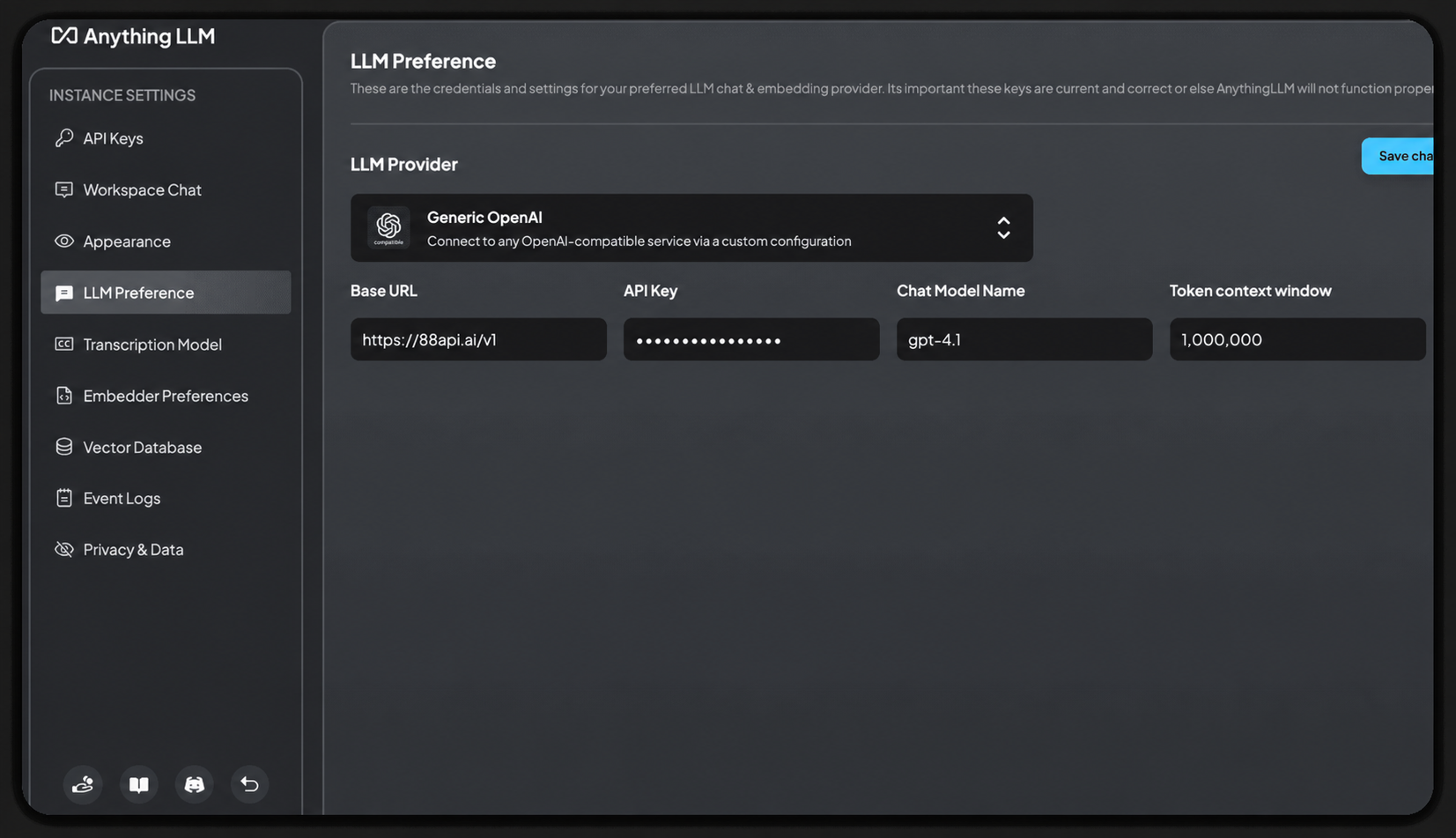1456x838 pixels.
Task: Open Transcription Model settings
Action: click(166, 344)
